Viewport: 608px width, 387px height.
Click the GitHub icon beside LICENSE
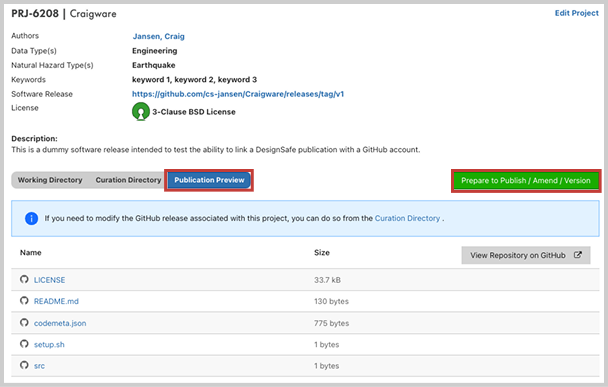click(24, 279)
